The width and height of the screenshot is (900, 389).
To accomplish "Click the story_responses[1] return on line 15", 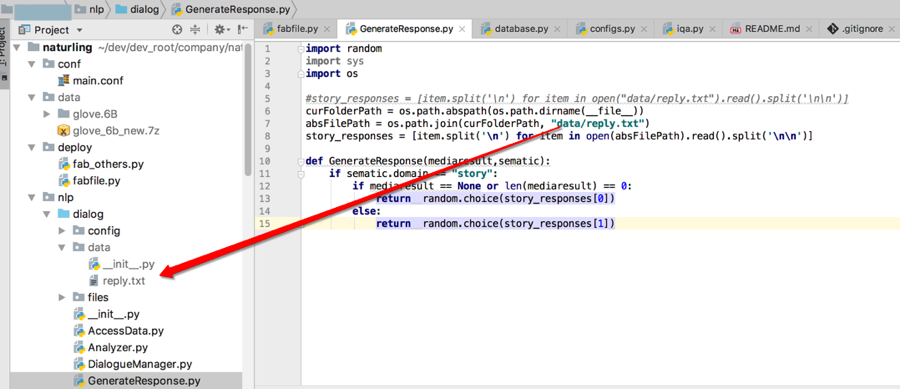I will 496,223.
